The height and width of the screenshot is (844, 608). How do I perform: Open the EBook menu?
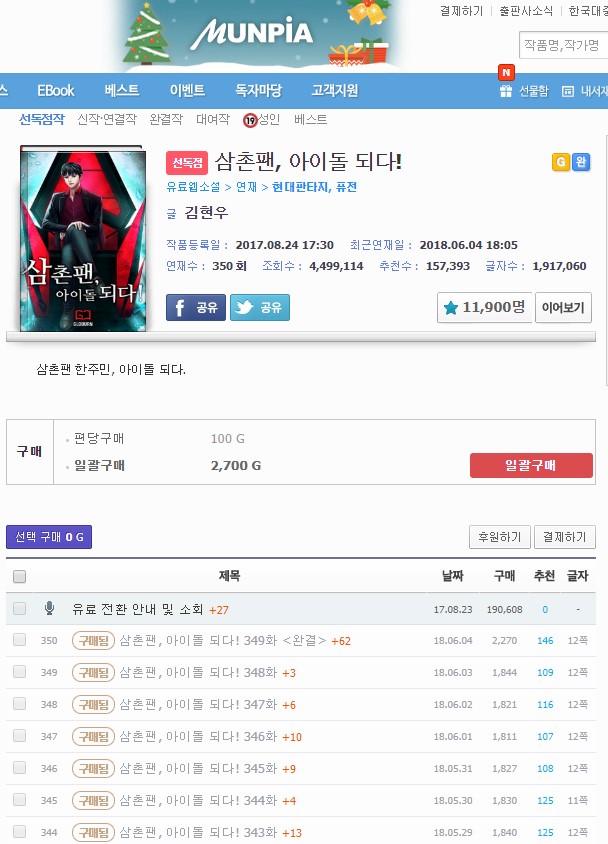coord(56,90)
